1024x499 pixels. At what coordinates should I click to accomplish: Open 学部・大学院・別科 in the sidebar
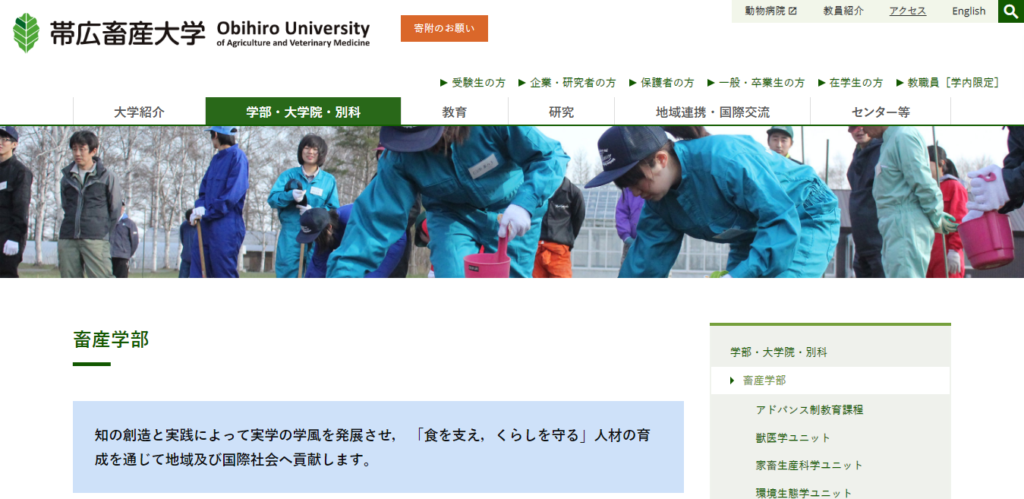[778, 352]
